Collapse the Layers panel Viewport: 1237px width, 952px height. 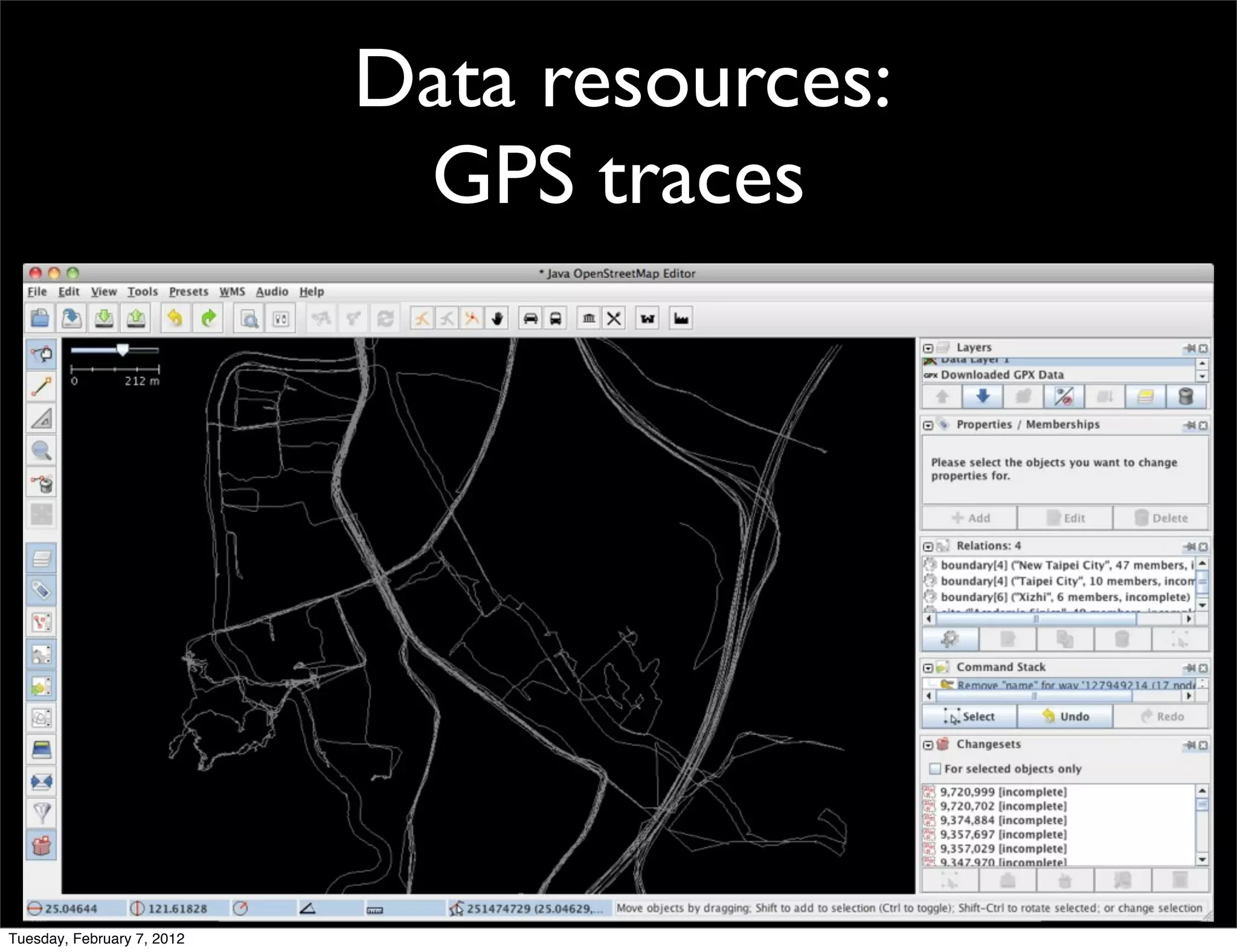tap(928, 349)
